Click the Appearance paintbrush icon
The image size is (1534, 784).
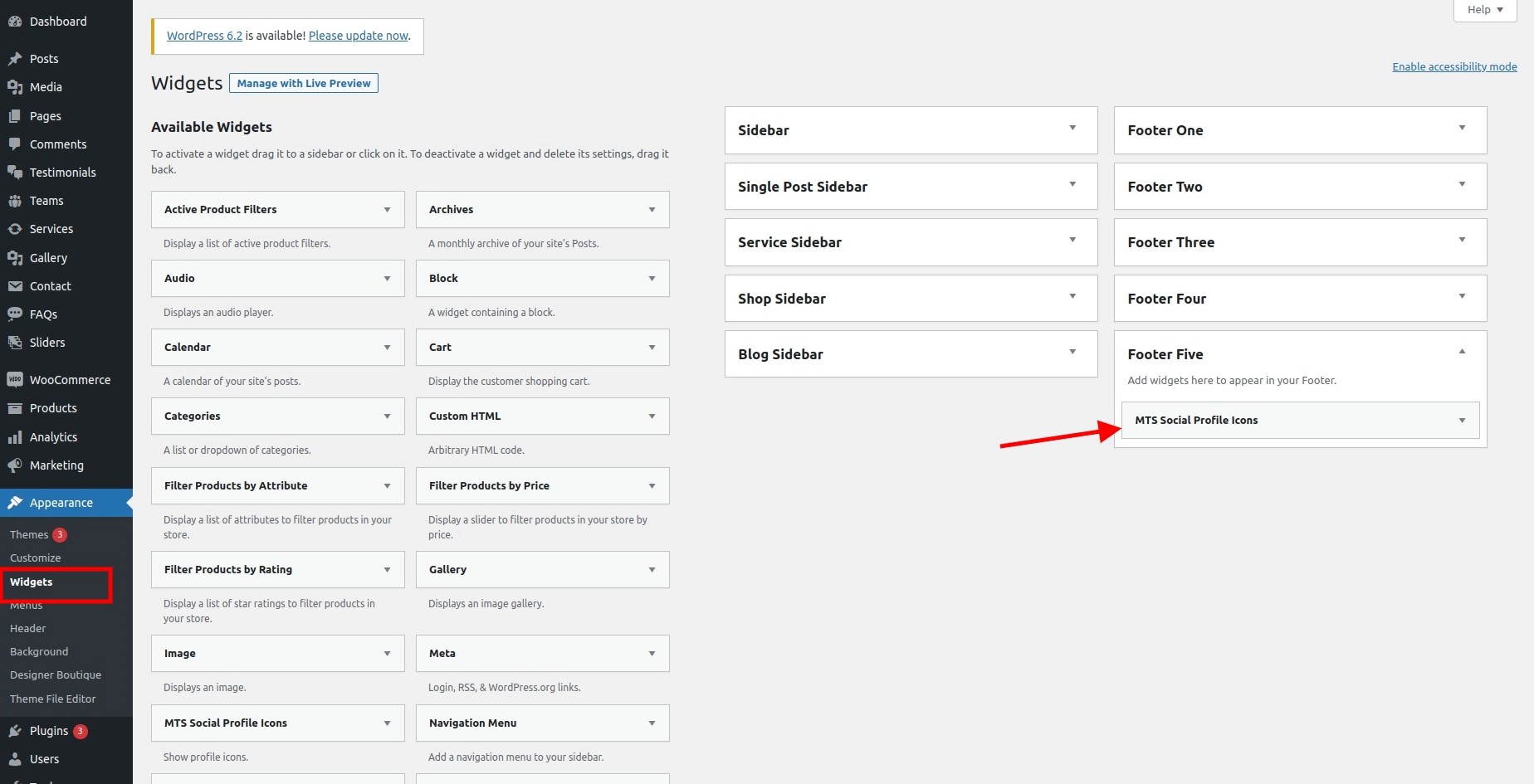[x=15, y=503]
